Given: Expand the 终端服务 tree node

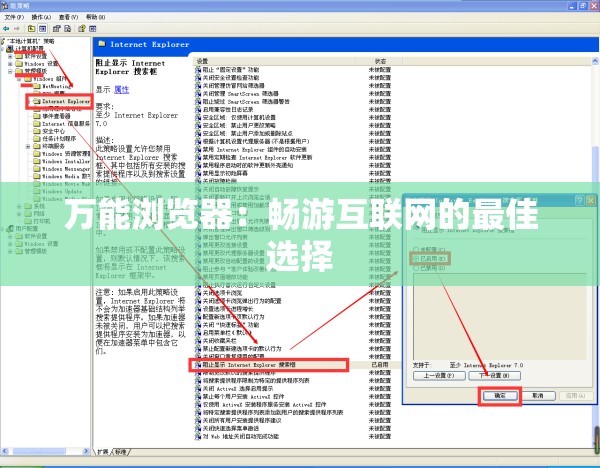Looking at the screenshot, I should point(28,146).
